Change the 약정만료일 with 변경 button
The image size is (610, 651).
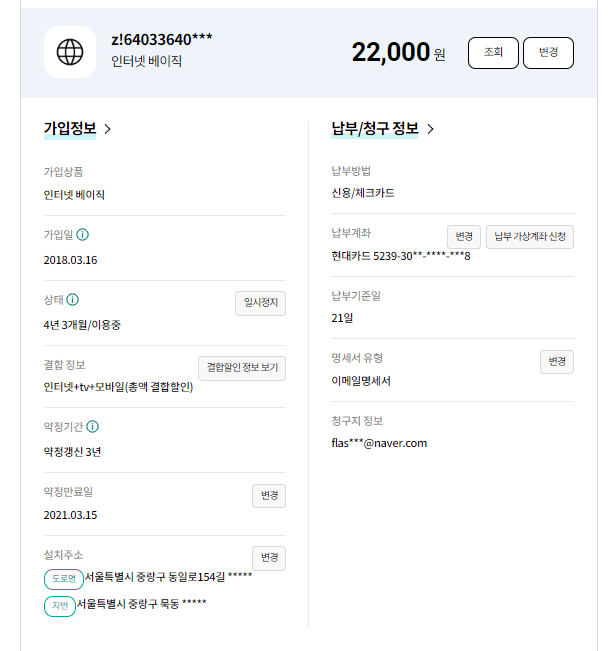click(269, 495)
